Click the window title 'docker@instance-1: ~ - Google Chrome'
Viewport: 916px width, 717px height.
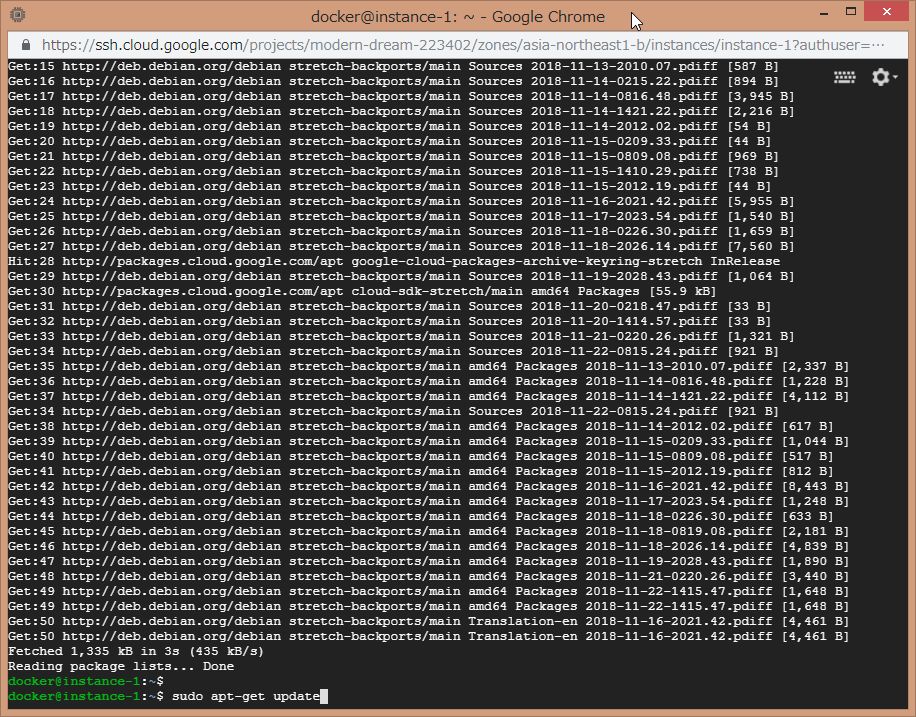coord(457,16)
